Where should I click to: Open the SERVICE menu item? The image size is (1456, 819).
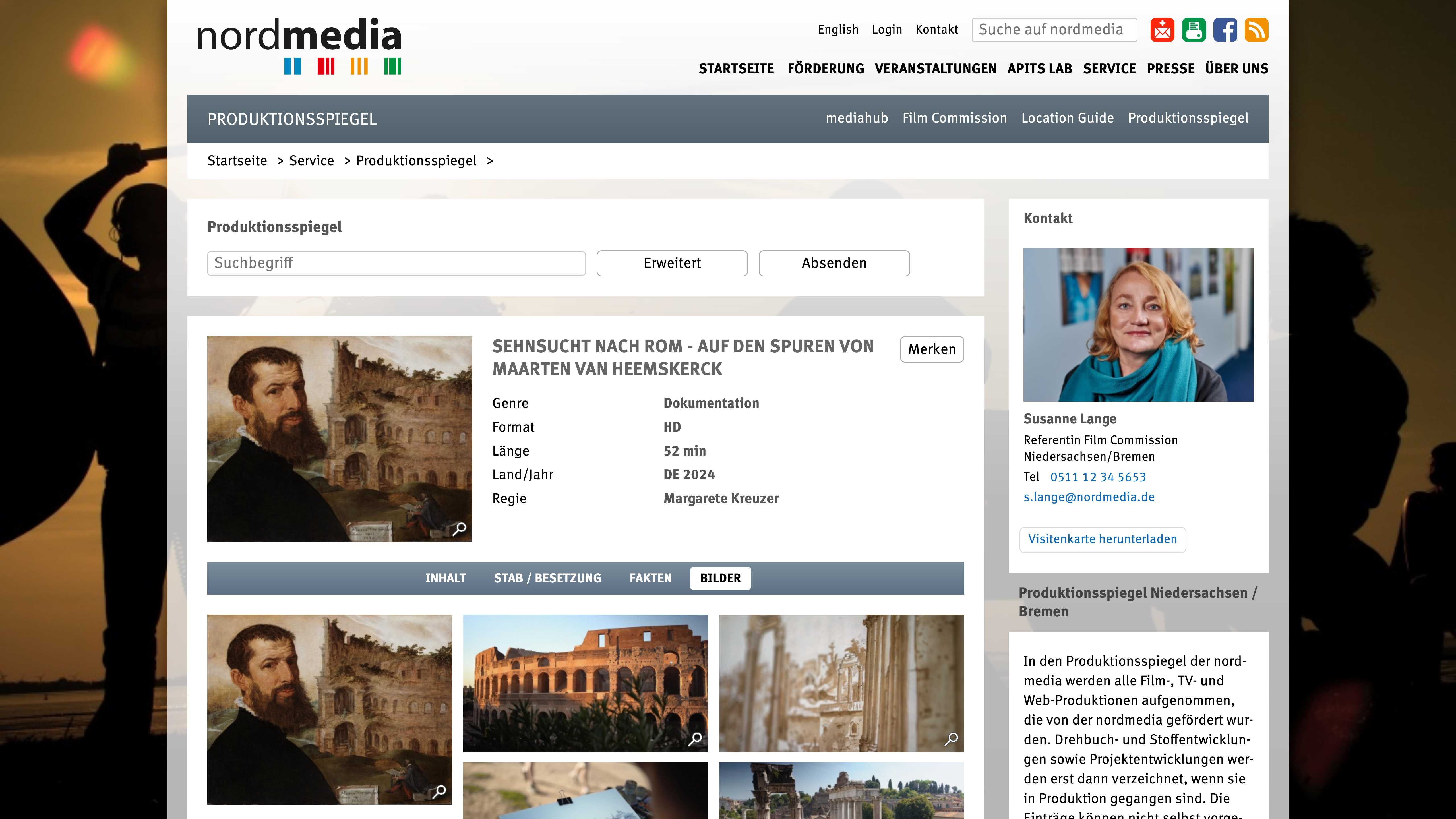coord(1110,68)
